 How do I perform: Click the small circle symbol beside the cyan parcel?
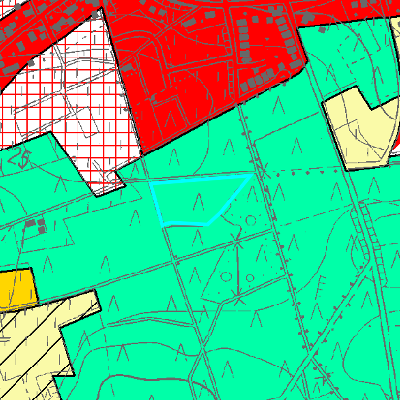[250, 220]
